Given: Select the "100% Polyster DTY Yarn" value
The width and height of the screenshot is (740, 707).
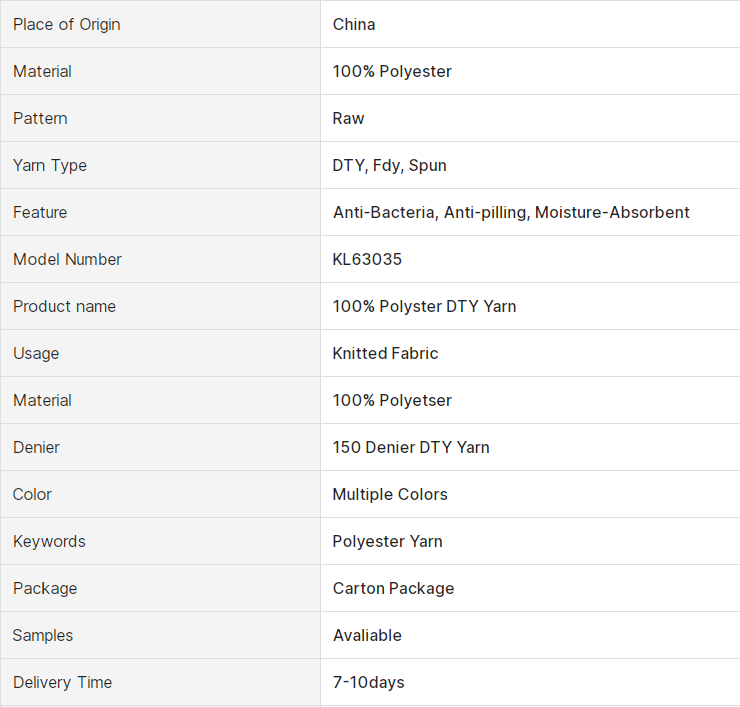Looking at the screenshot, I should pyautogui.click(x=425, y=306).
